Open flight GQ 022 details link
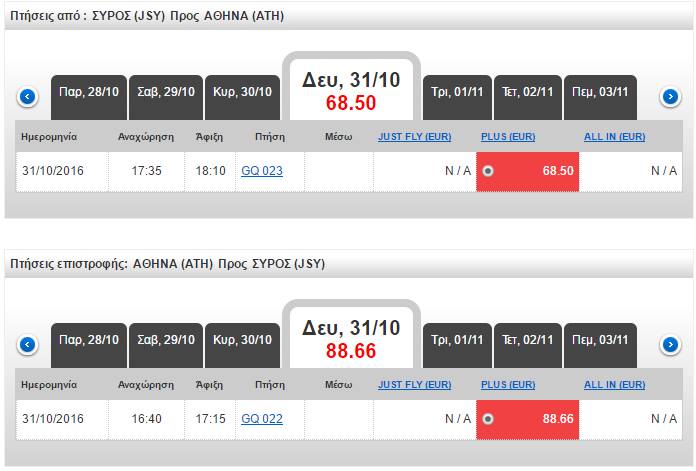The image size is (696, 471). point(262,419)
